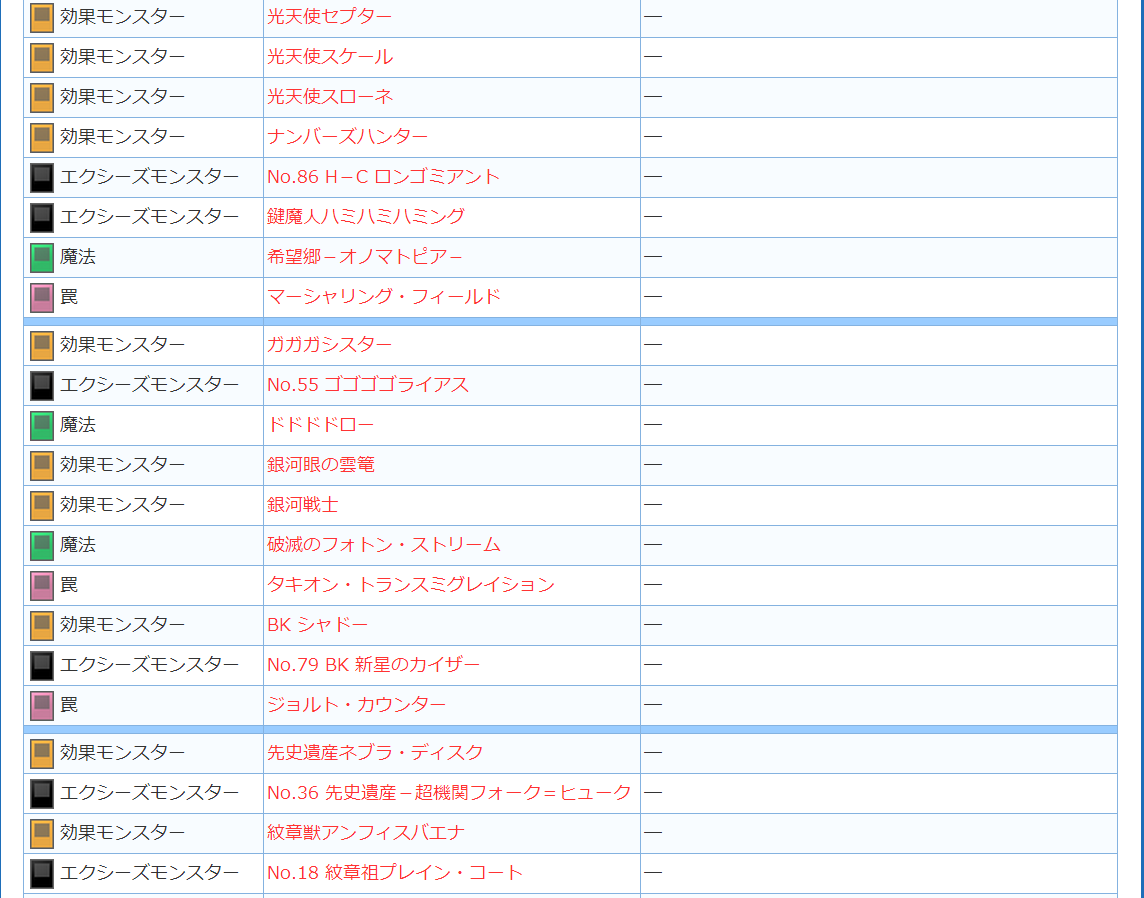Click the orange icon beside 紋章獣アンフィスバエナ

click(x=42, y=833)
